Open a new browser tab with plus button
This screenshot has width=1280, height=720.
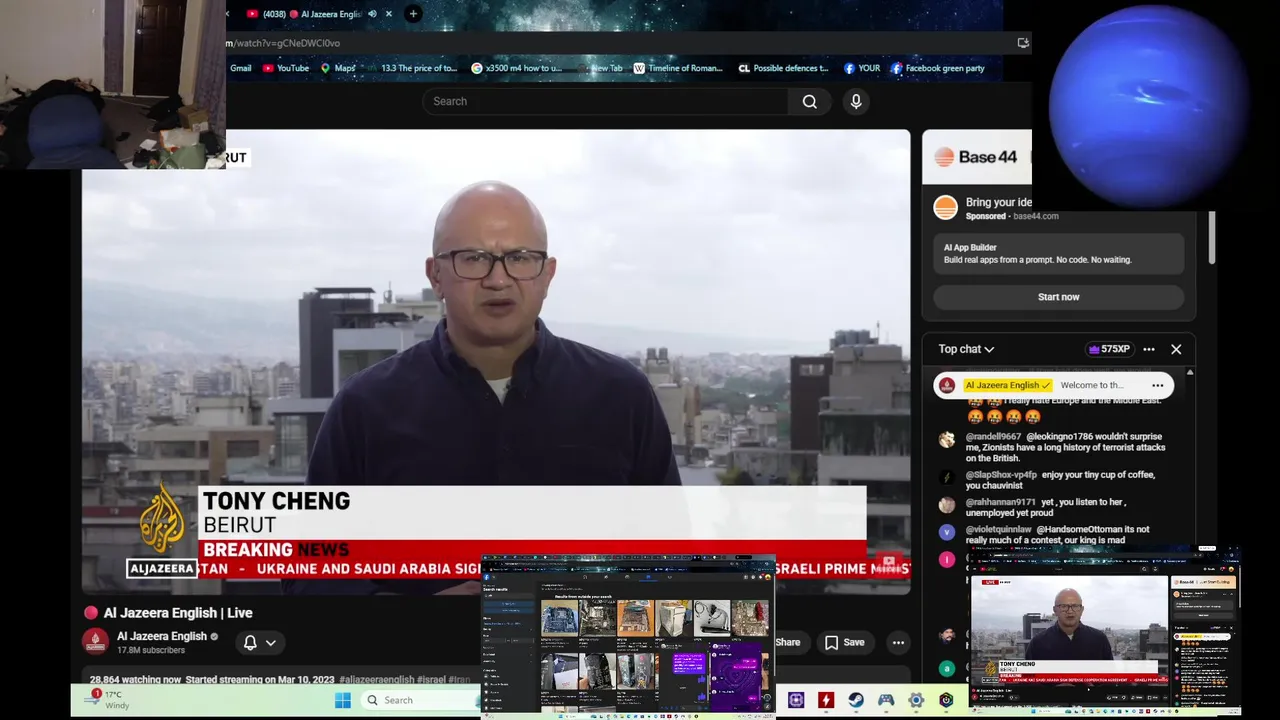413,14
